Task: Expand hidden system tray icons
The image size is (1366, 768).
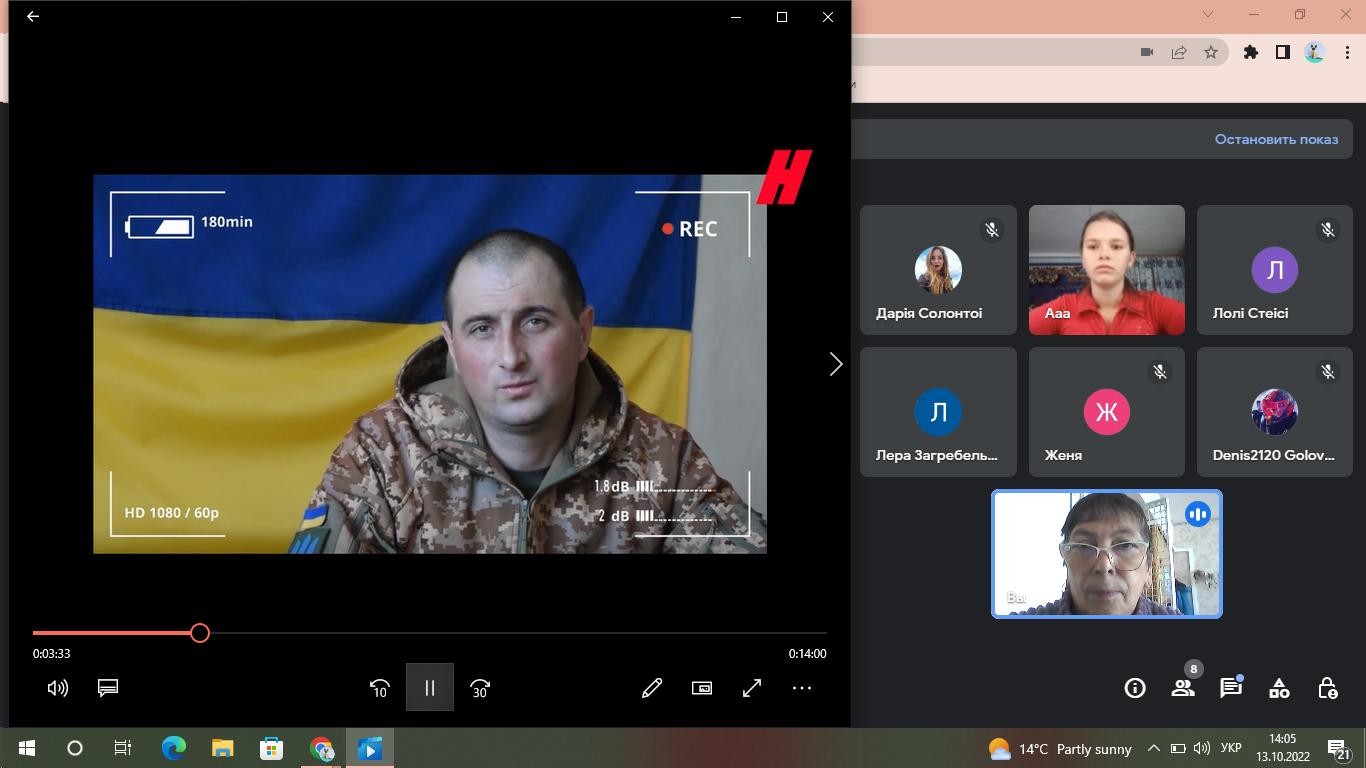Action: [x=1153, y=748]
